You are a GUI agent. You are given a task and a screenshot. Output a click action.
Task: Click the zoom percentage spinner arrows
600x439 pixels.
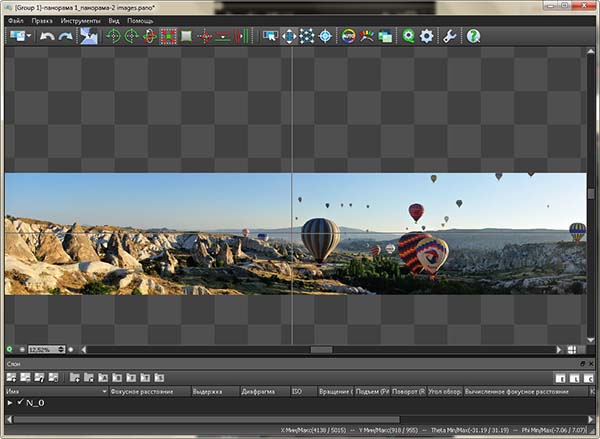[59, 349]
